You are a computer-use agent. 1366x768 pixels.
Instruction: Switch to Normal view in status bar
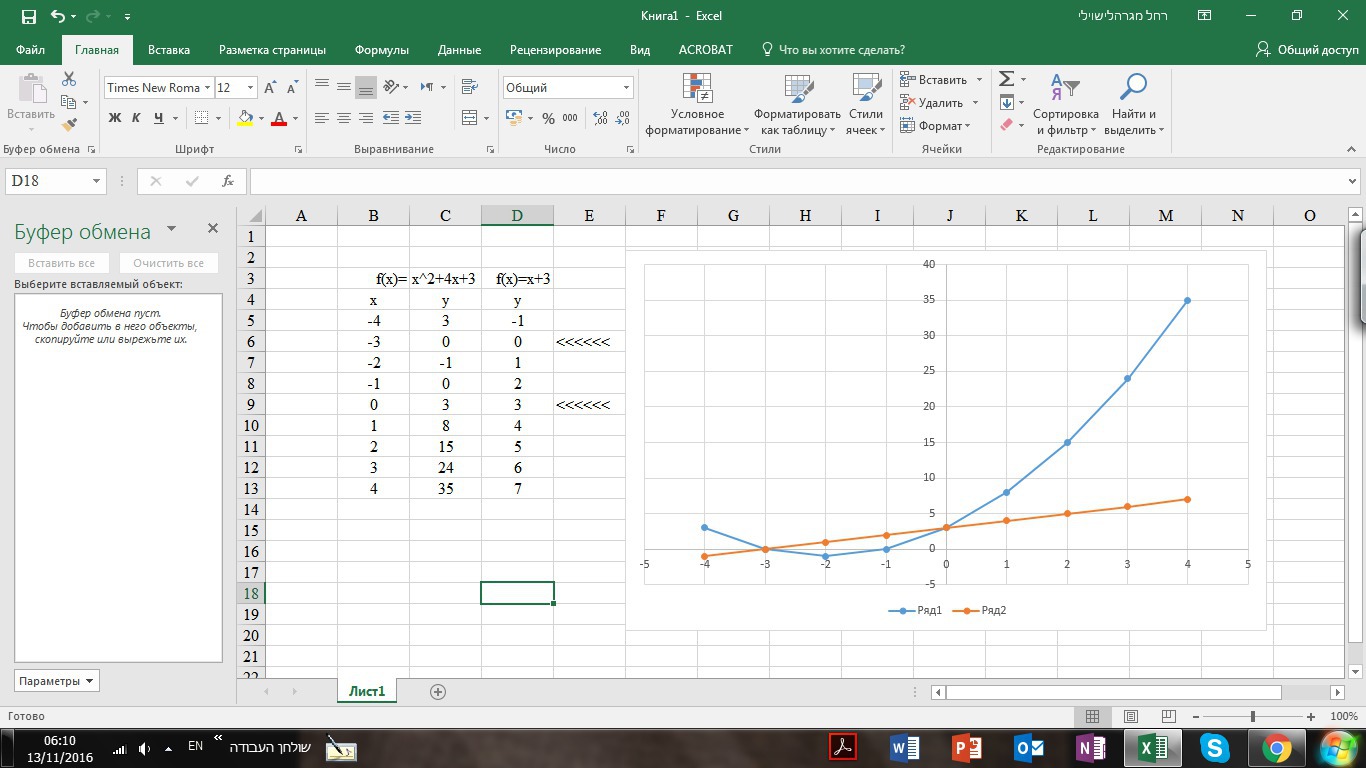[x=1092, y=717]
